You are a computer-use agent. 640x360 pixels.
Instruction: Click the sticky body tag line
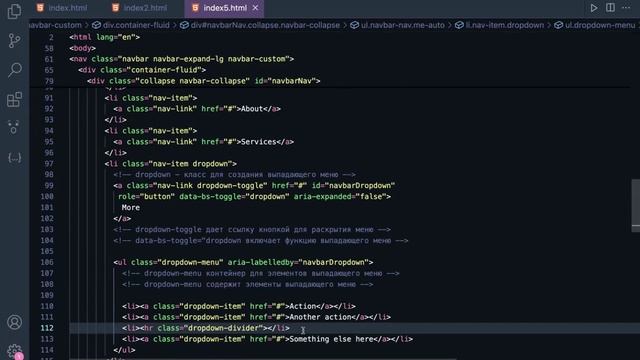pos(82,48)
